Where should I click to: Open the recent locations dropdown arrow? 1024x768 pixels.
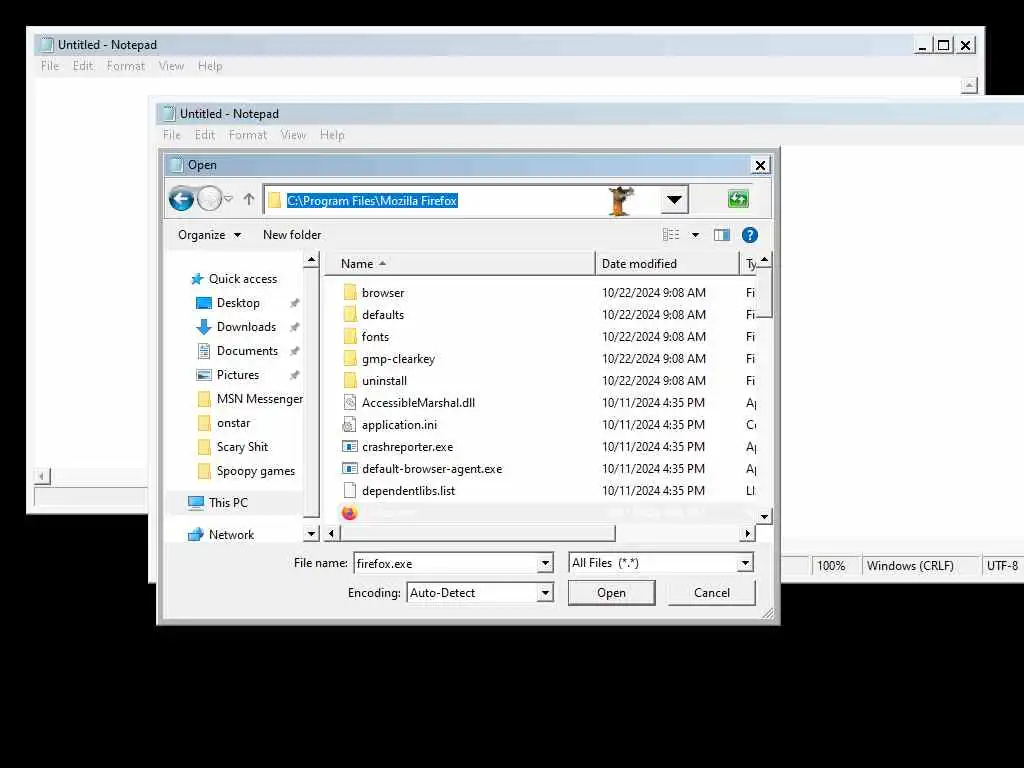[229, 199]
